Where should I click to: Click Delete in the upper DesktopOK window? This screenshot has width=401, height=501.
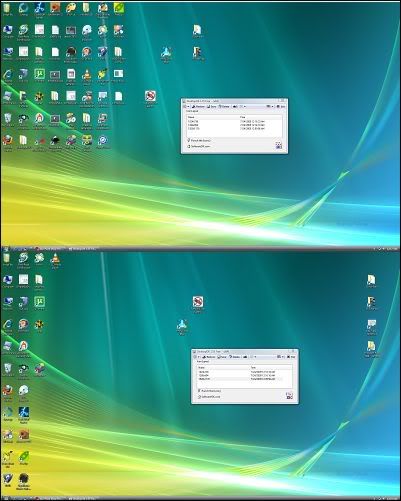point(224,106)
